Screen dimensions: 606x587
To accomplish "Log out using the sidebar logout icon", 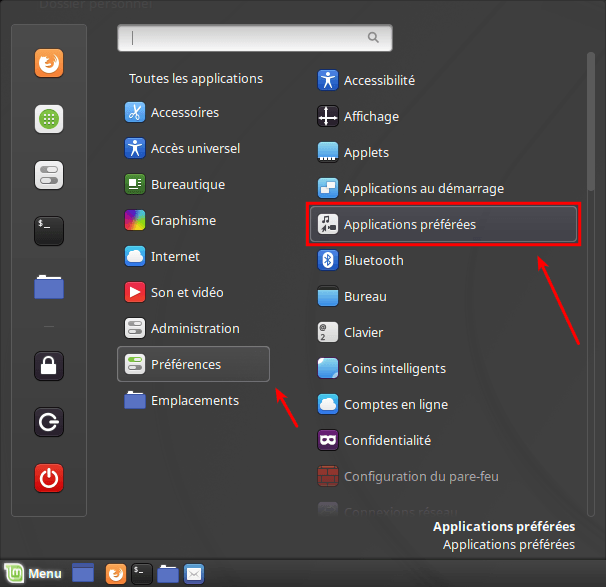I will tap(49, 422).
